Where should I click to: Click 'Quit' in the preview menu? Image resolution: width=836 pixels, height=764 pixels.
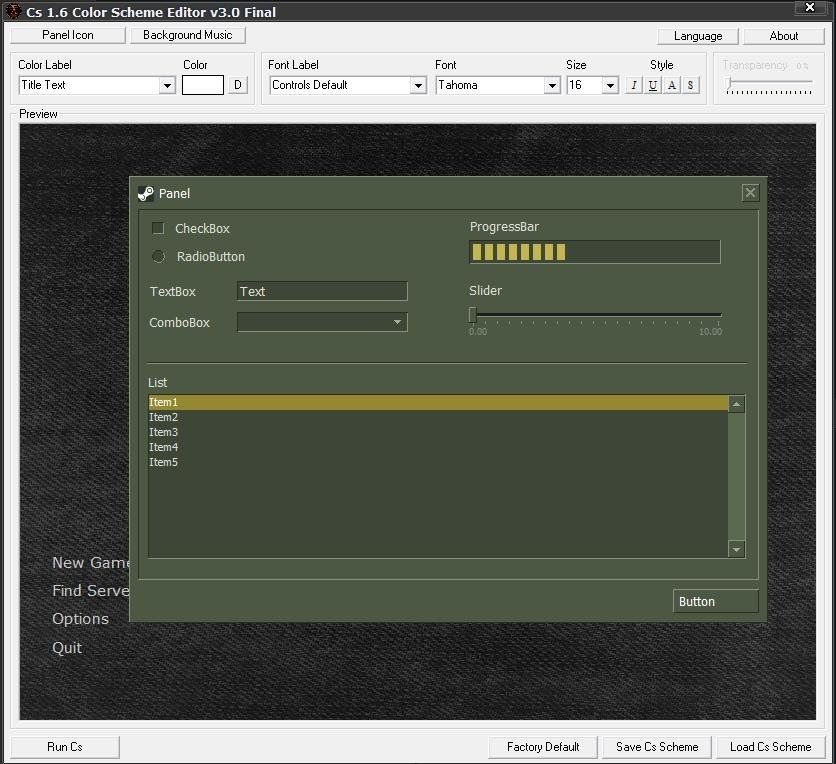pos(67,648)
